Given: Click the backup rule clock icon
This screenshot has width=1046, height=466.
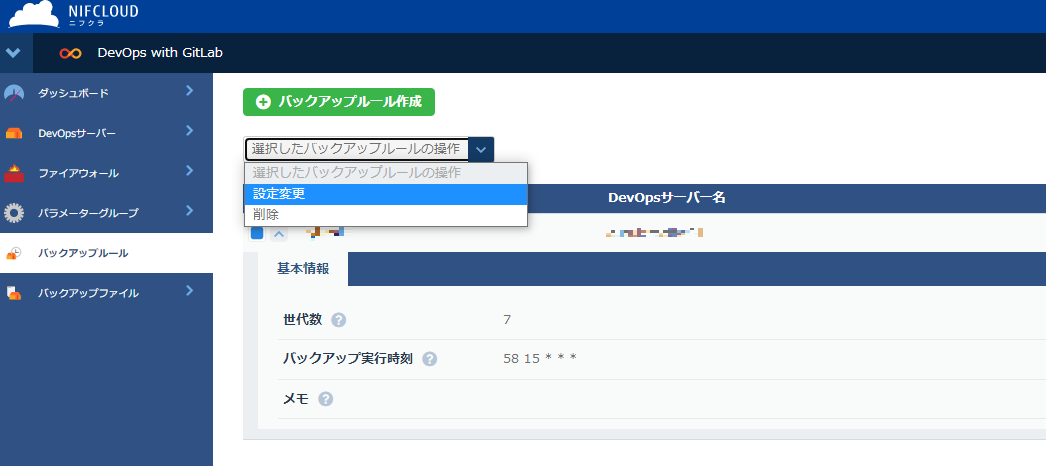Looking at the screenshot, I should pos(14,253).
